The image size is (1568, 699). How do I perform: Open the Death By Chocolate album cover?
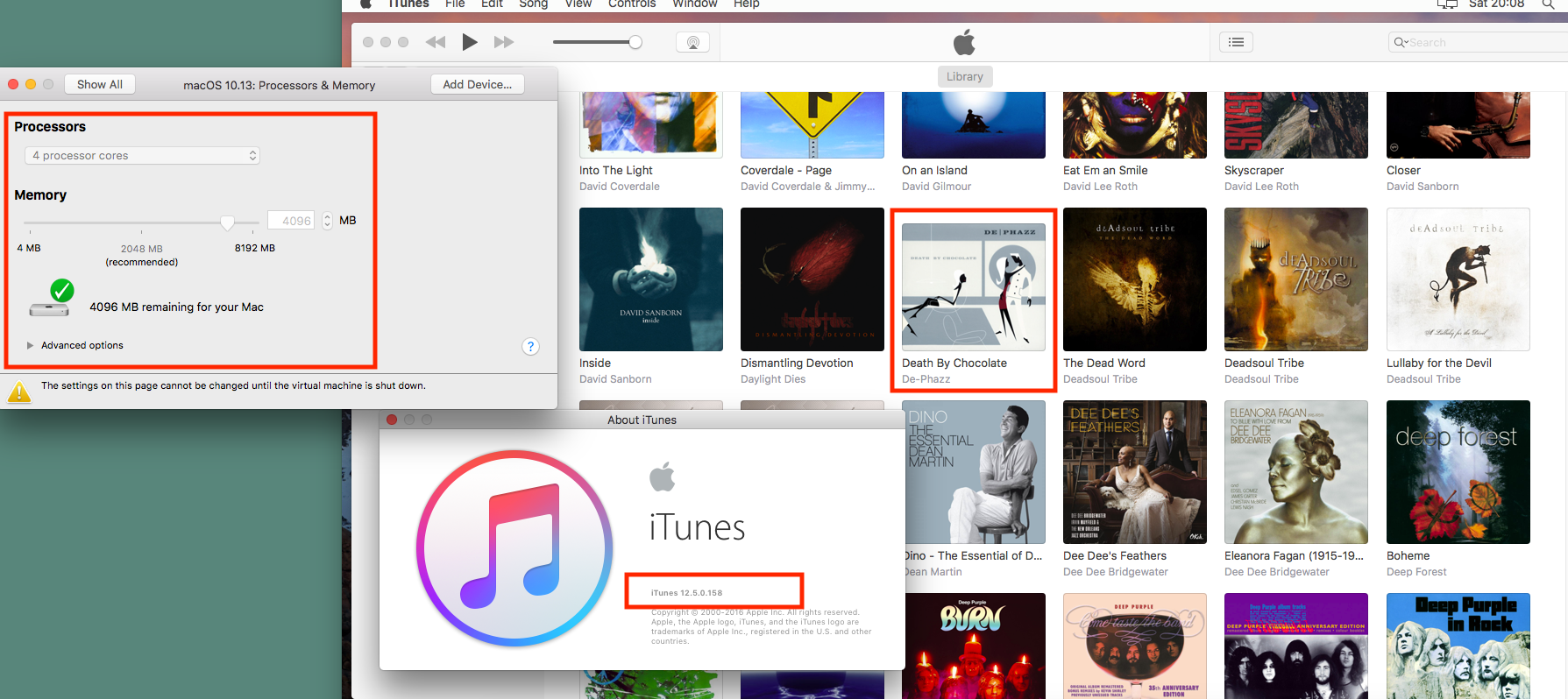point(974,286)
